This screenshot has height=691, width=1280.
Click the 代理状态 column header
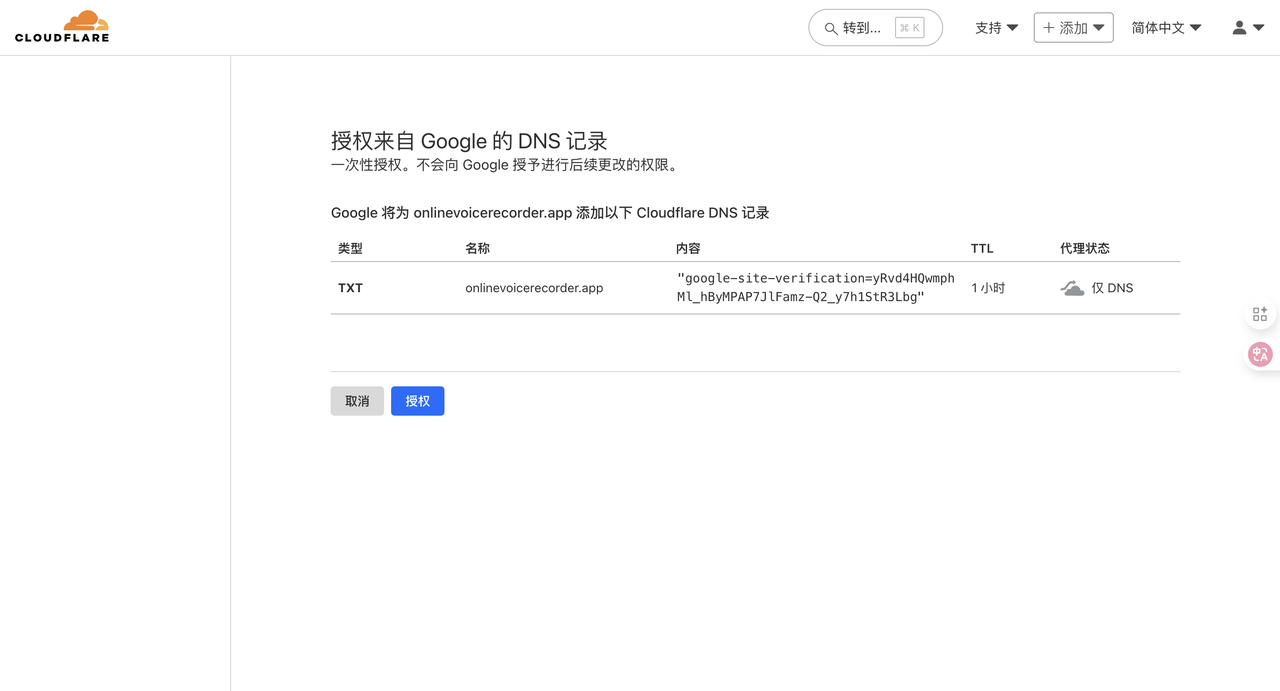pos(1085,248)
